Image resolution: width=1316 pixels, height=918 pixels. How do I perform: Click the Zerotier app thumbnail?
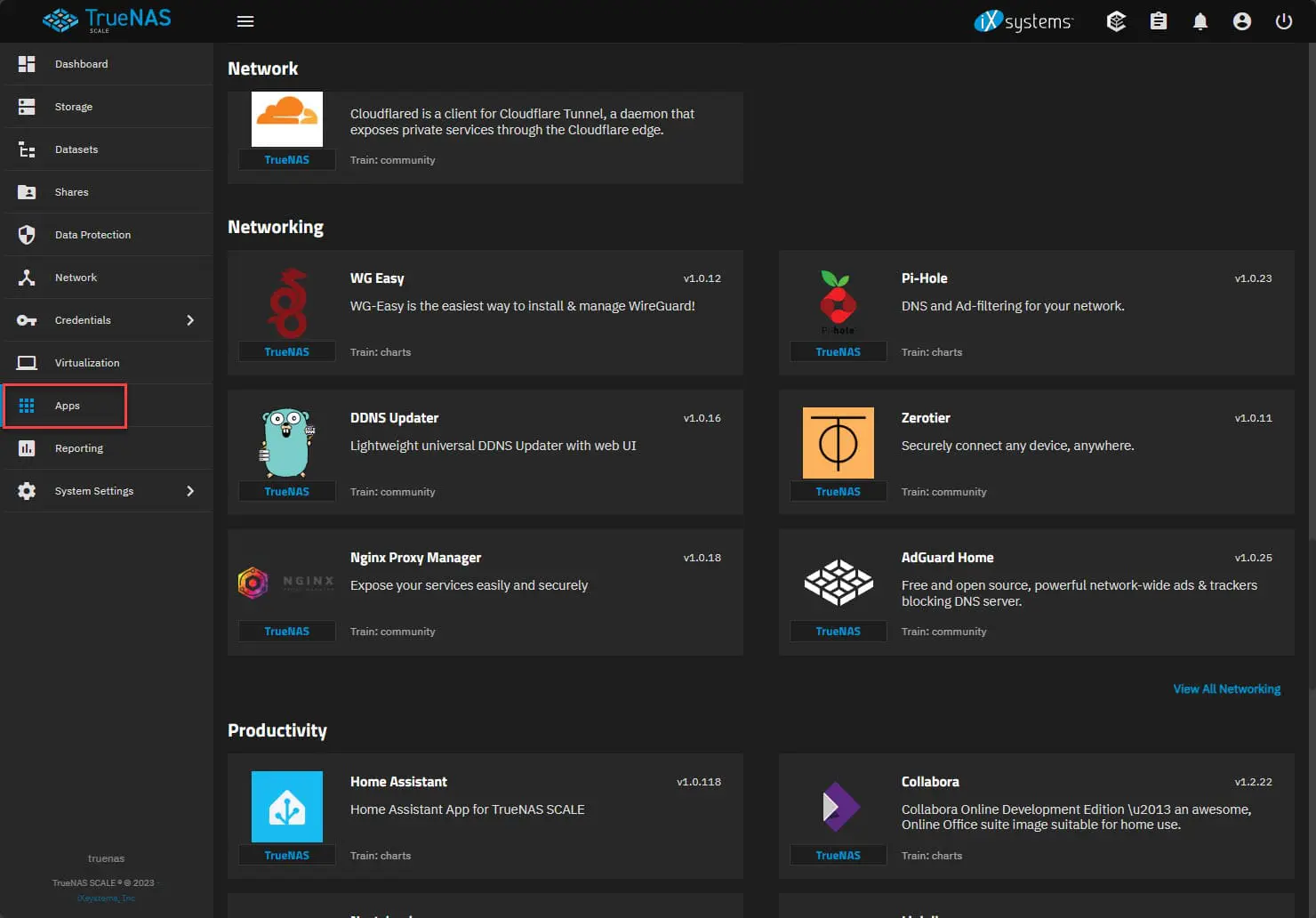click(x=838, y=443)
